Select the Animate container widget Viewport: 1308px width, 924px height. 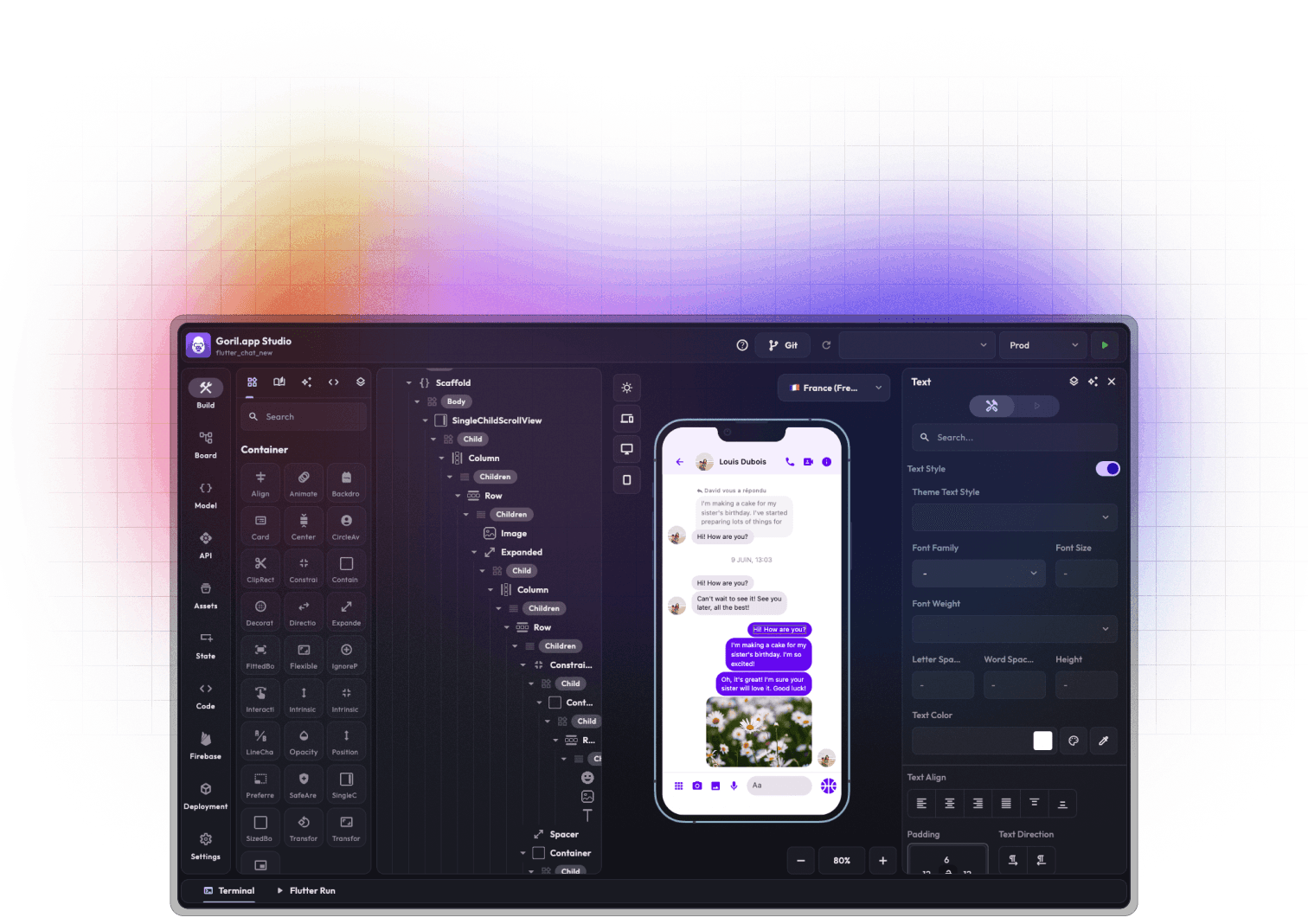(304, 483)
